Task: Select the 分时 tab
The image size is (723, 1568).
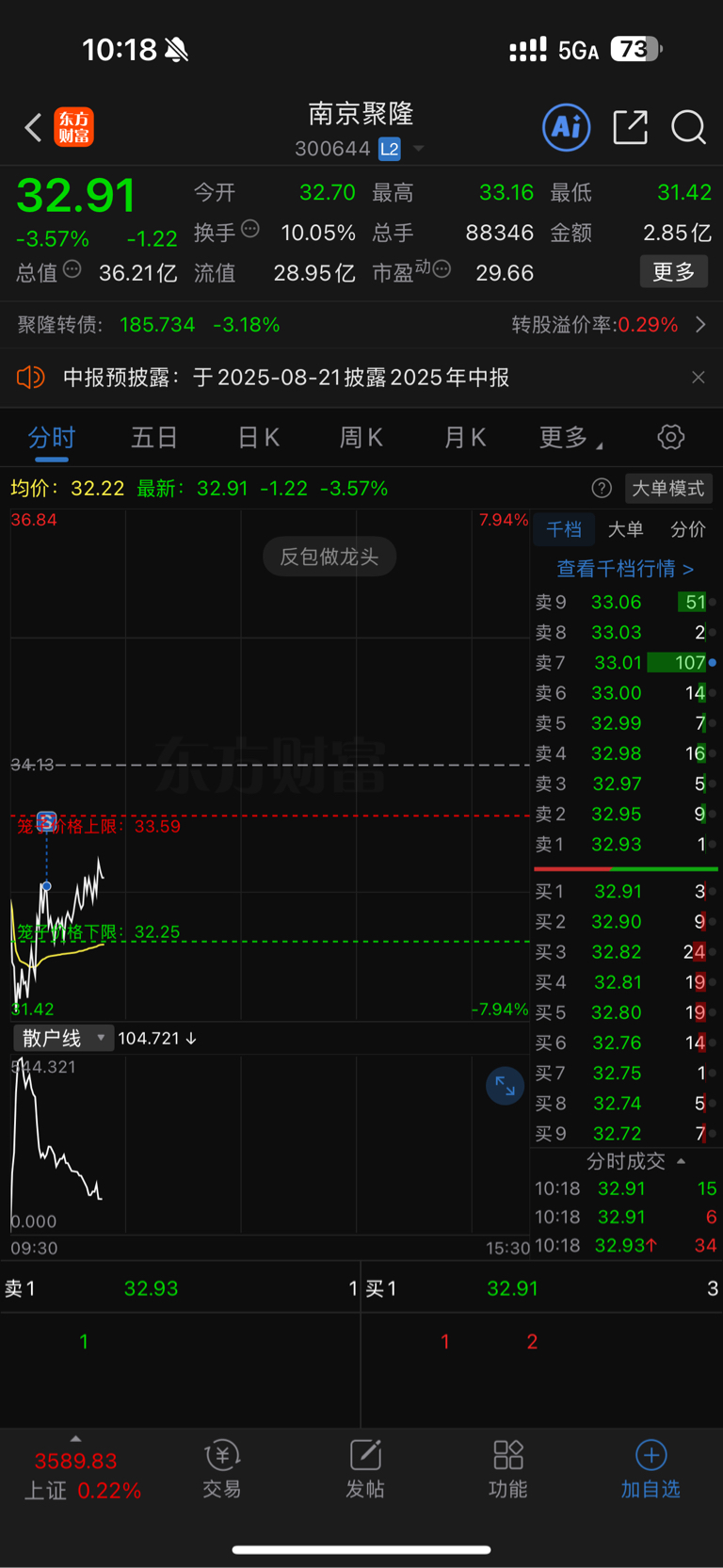Action: pyautogui.click(x=52, y=438)
